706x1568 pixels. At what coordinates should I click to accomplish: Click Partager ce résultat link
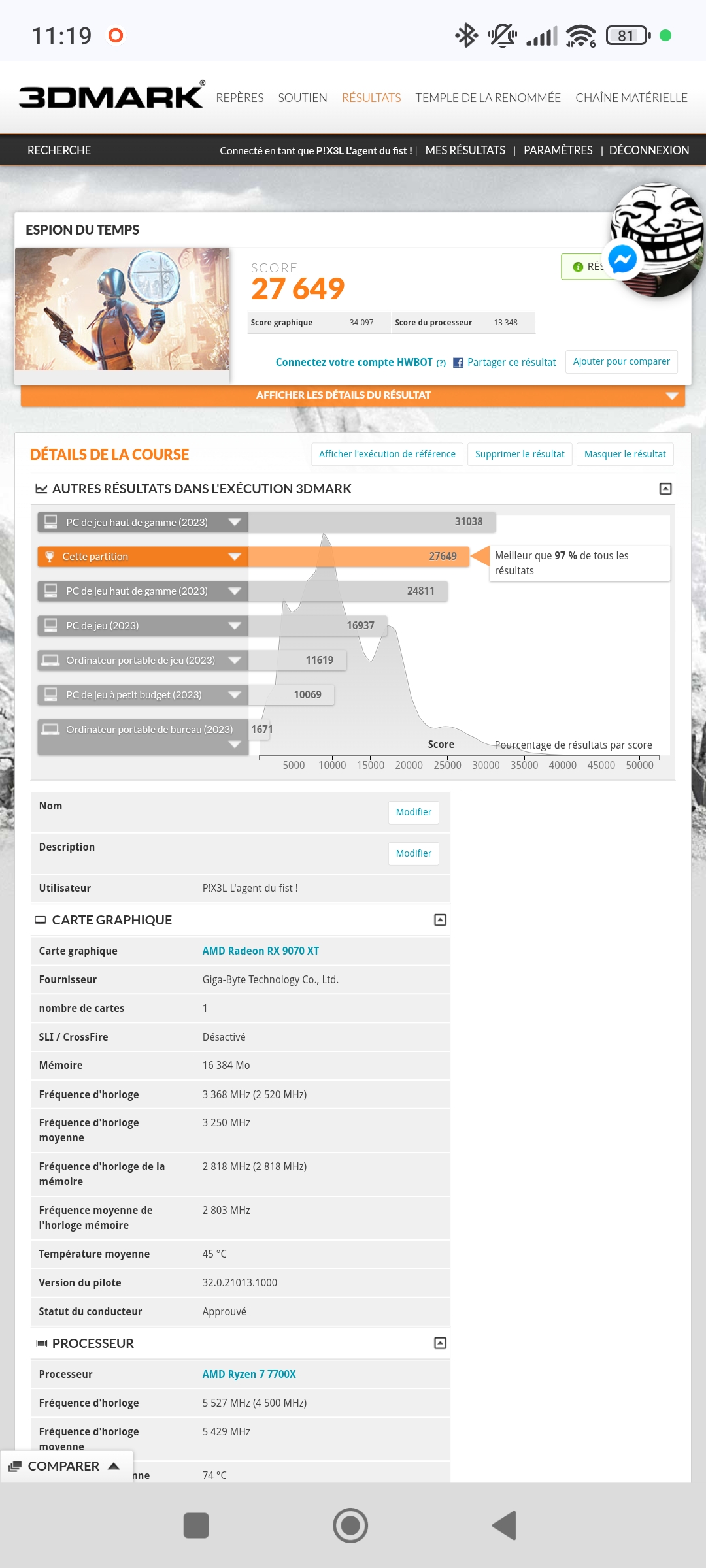(x=512, y=363)
